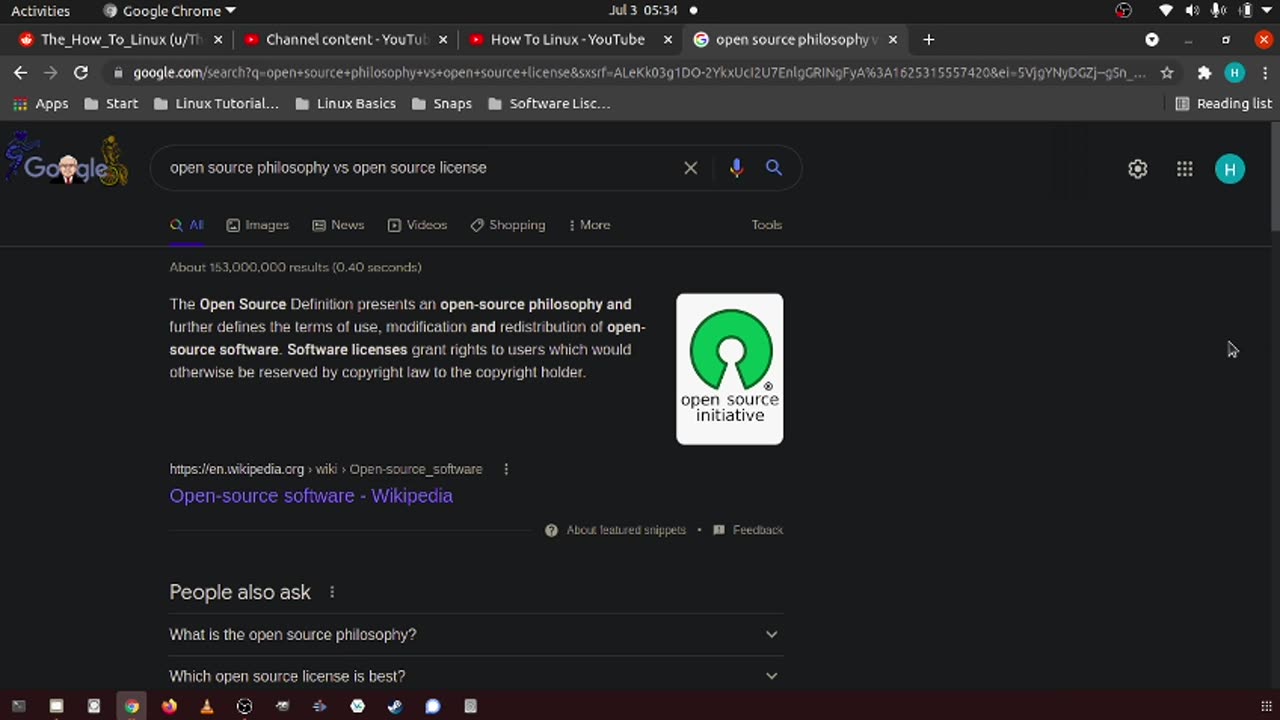Switch to Shopping results
1280x720 pixels.
pyautogui.click(x=508, y=225)
